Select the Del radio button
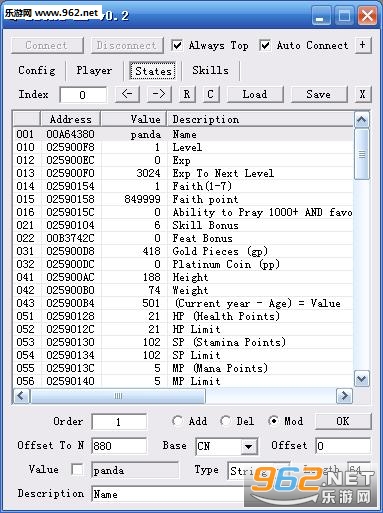Viewport: 383px width, 513px height. [x=226, y=421]
